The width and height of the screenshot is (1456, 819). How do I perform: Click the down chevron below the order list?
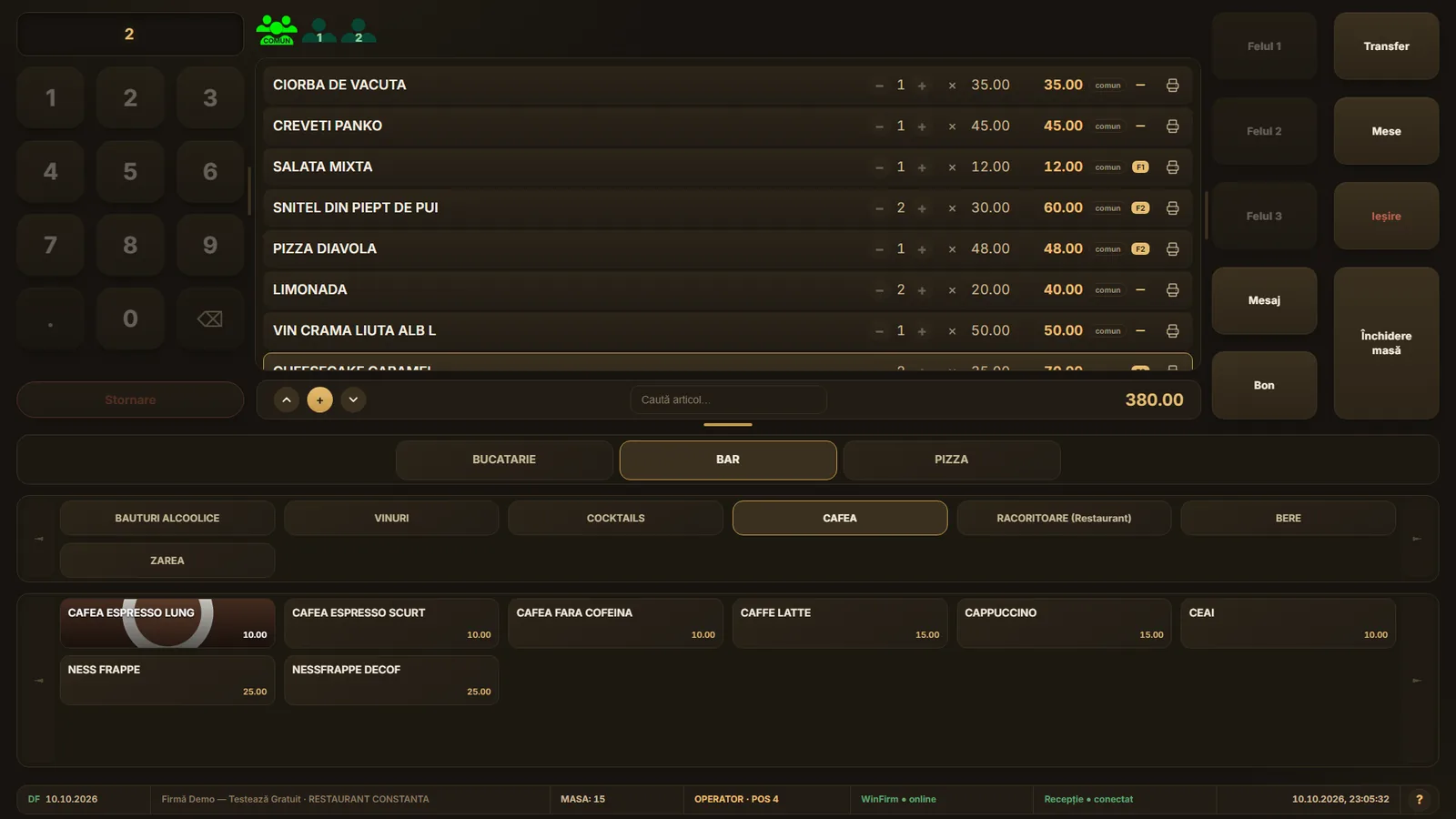pos(353,399)
